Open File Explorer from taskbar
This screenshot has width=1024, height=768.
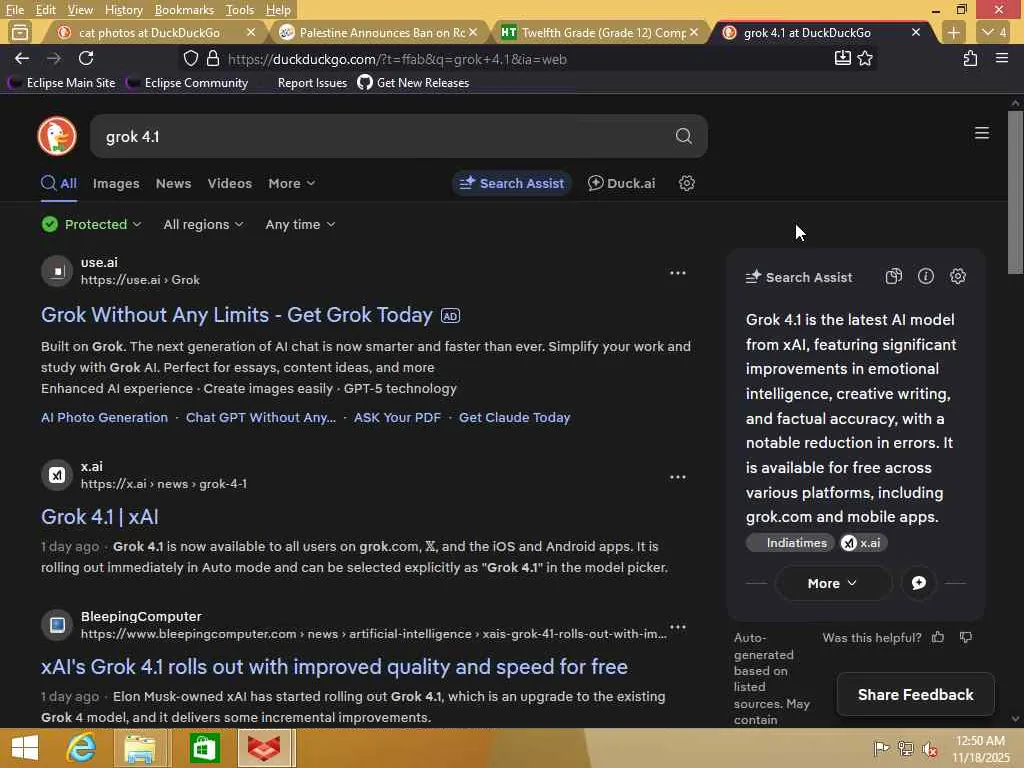[140, 748]
